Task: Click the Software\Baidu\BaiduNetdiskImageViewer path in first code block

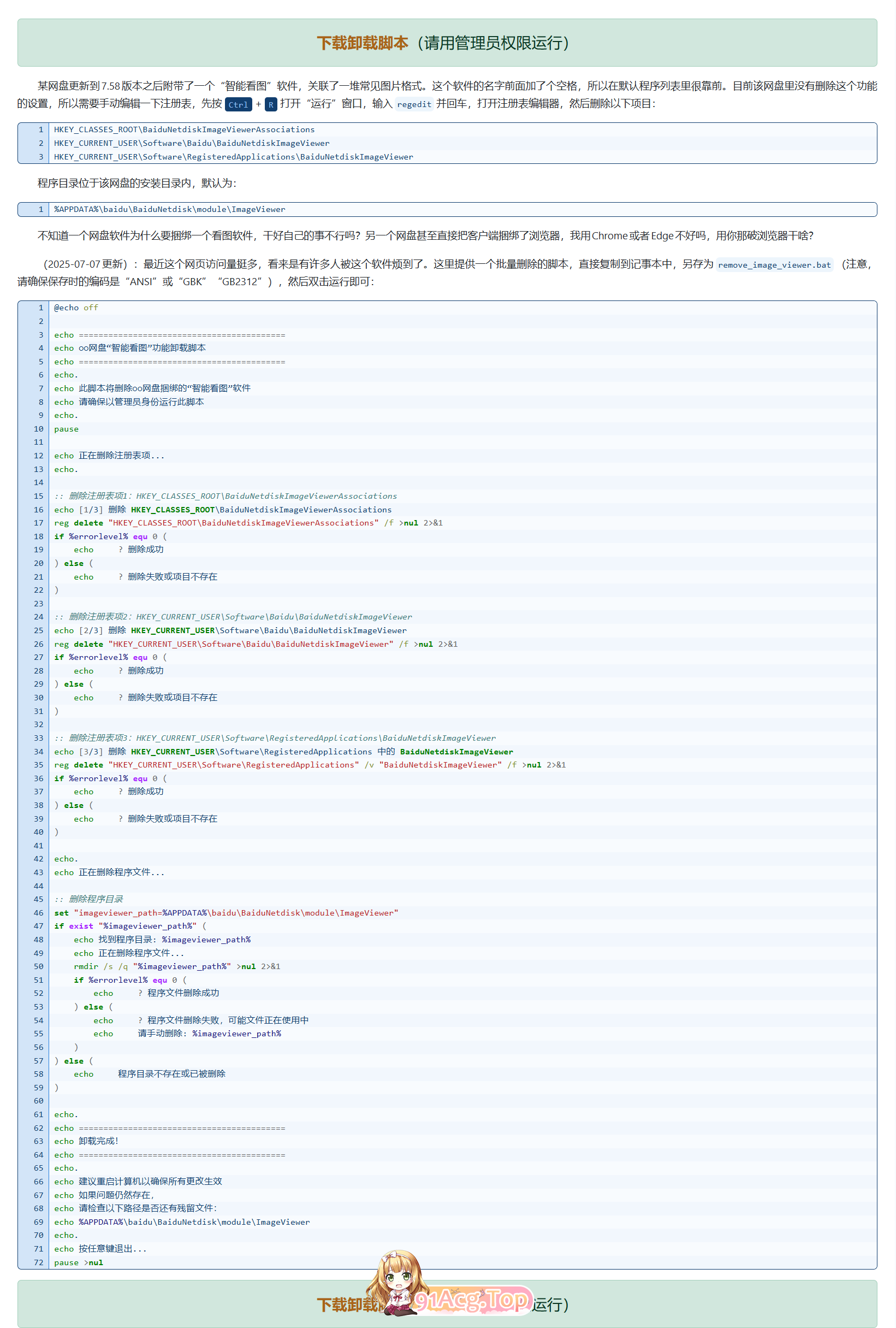Action: (x=191, y=144)
